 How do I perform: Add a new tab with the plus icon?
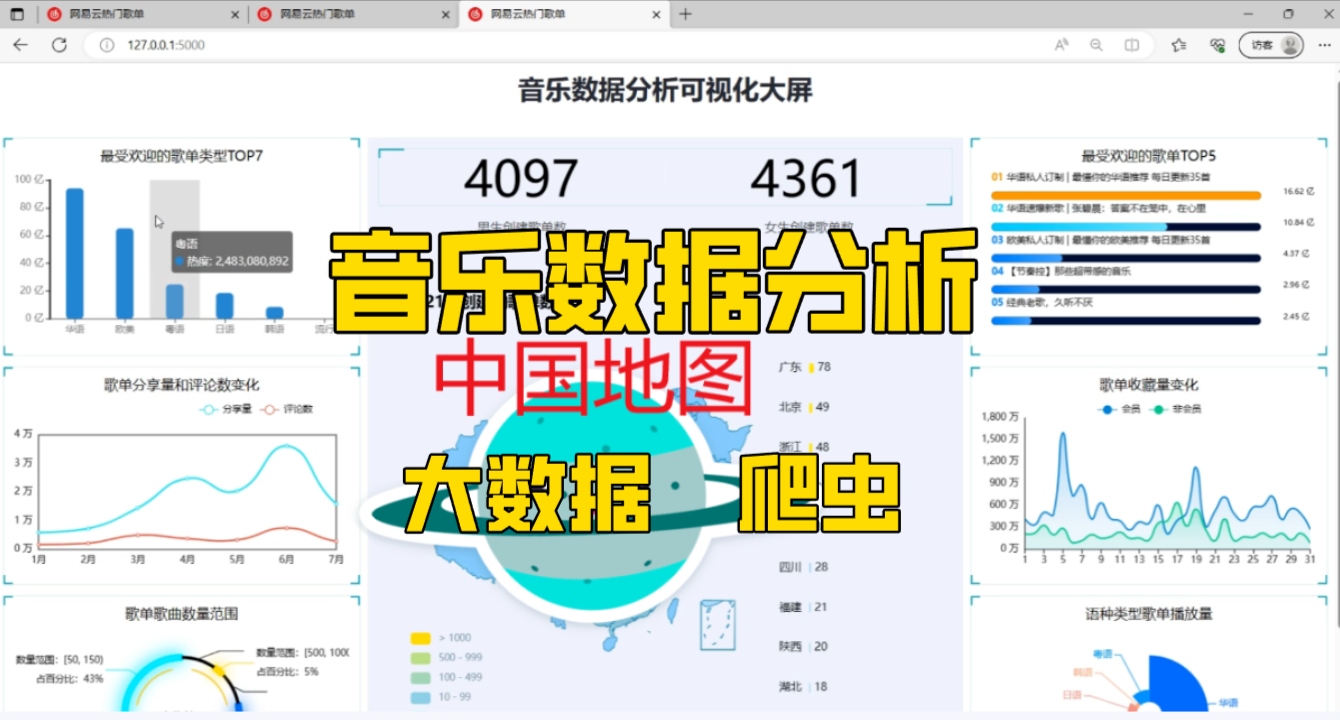(685, 14)
